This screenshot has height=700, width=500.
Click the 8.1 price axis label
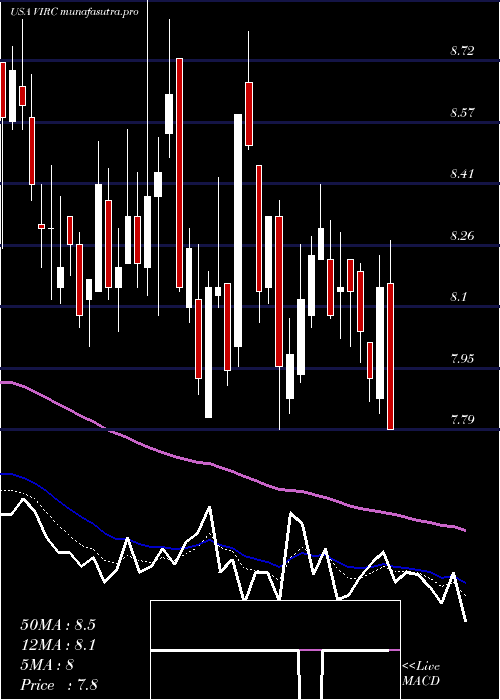click(459, 296)
